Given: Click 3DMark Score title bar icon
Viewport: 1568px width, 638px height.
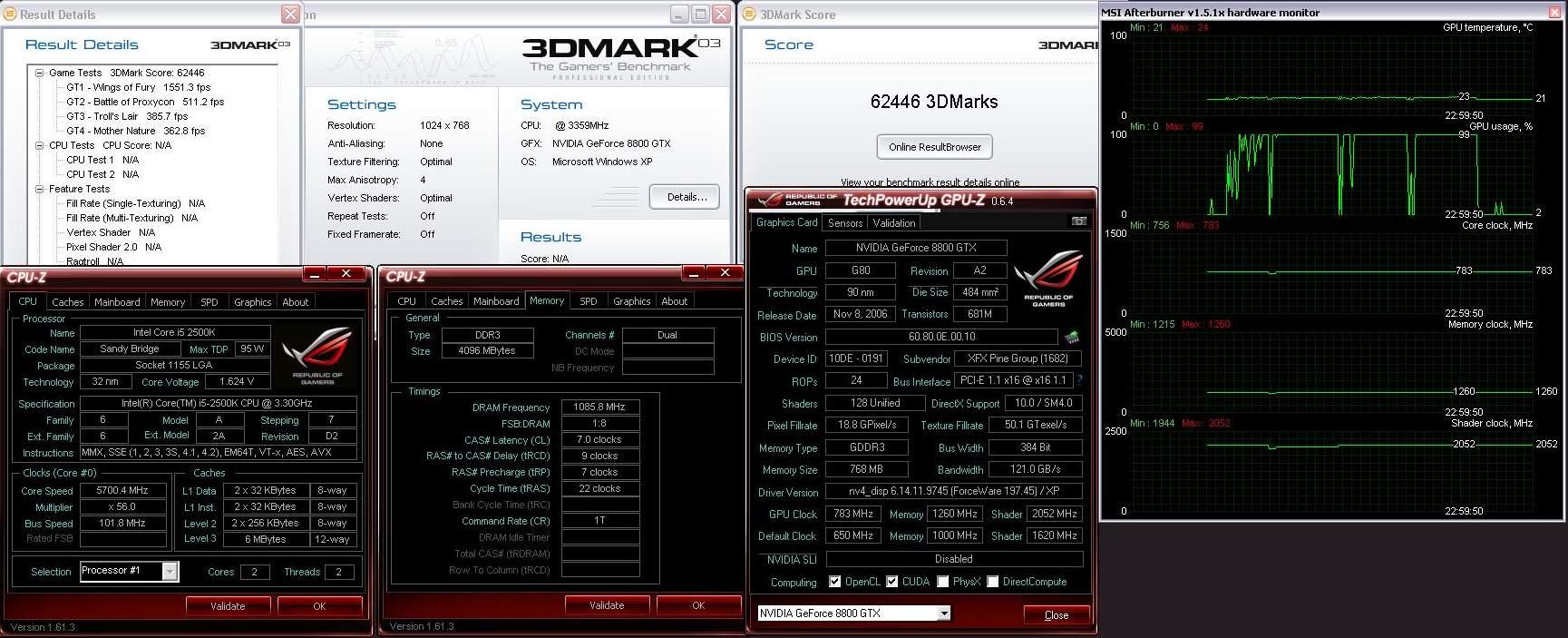Looking at the screenshot, I should coord(749,14).
